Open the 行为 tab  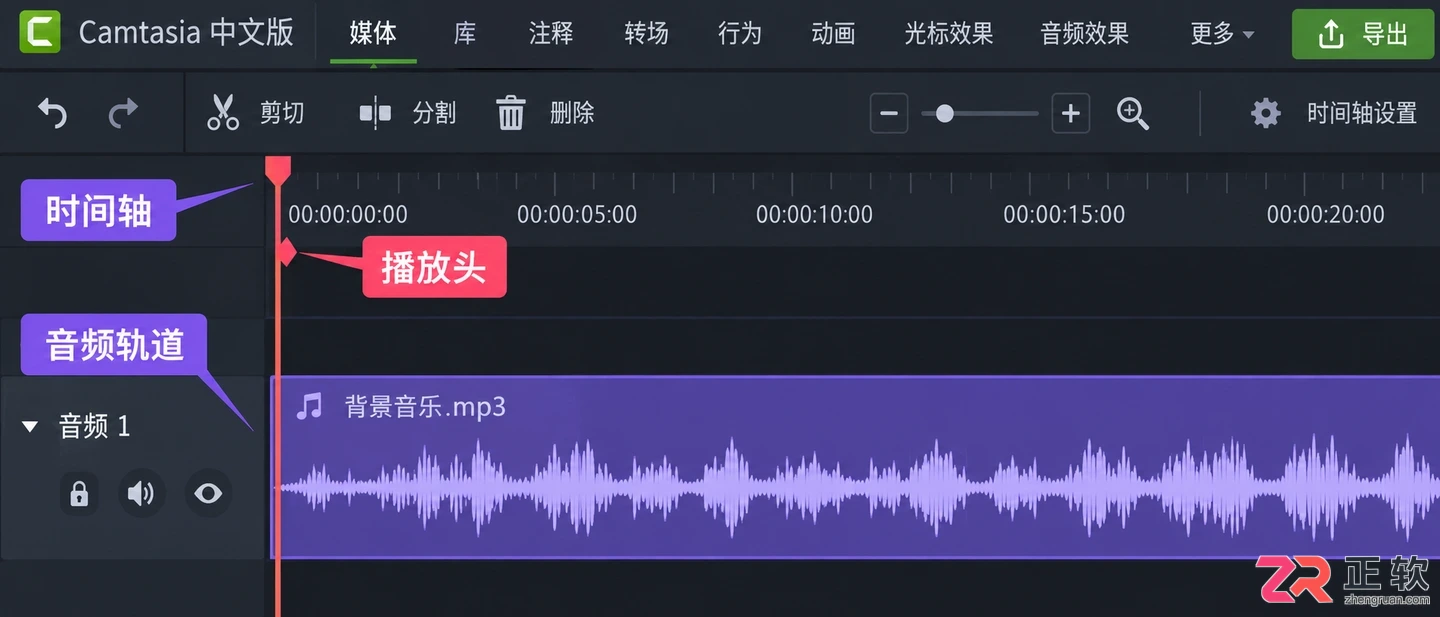(740, 33)
